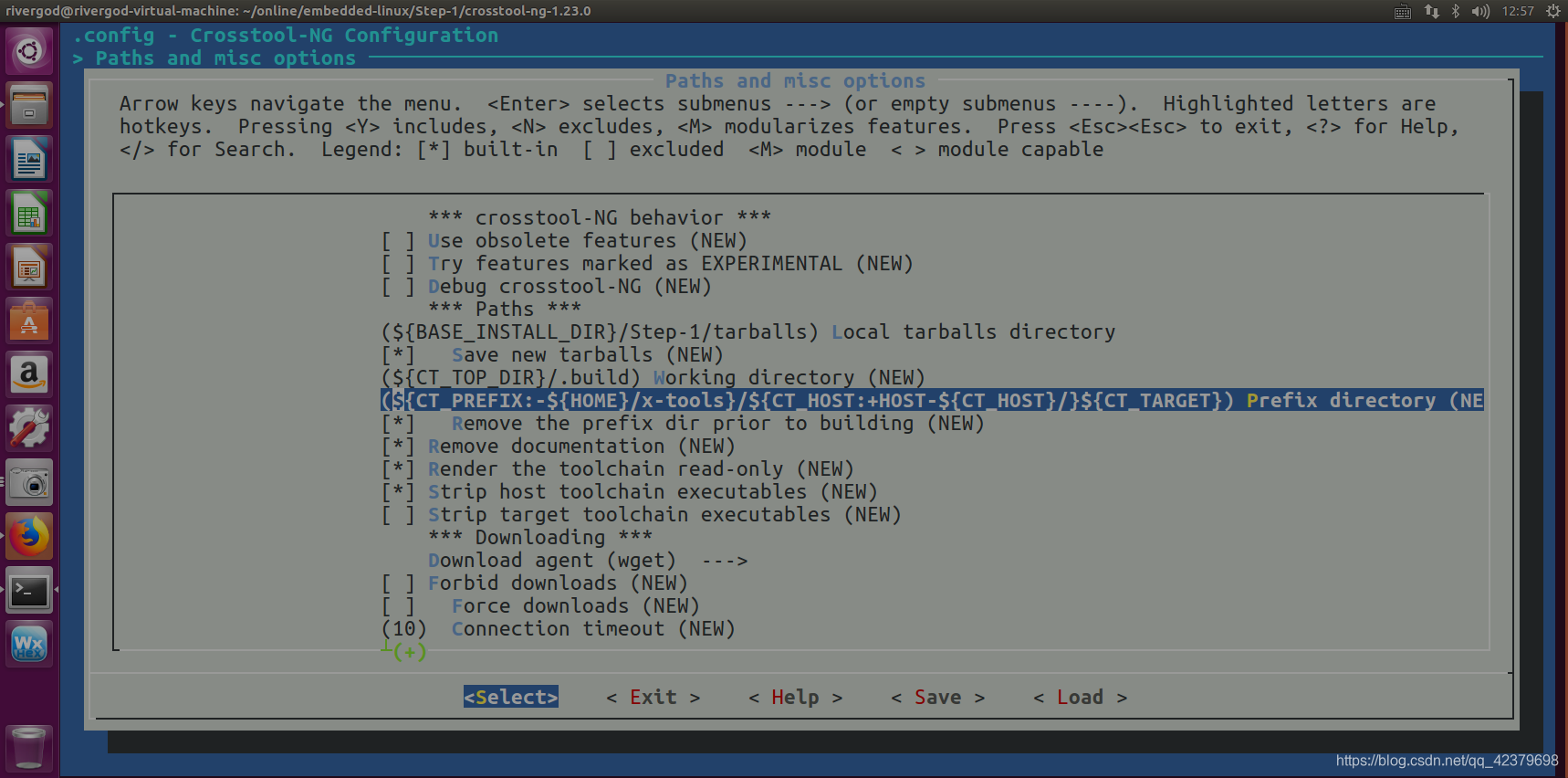The height and width of the screenshot is (778, 1568).
Task: Open Ubuntu Software Center dock icon
Action: pos(29,321)
